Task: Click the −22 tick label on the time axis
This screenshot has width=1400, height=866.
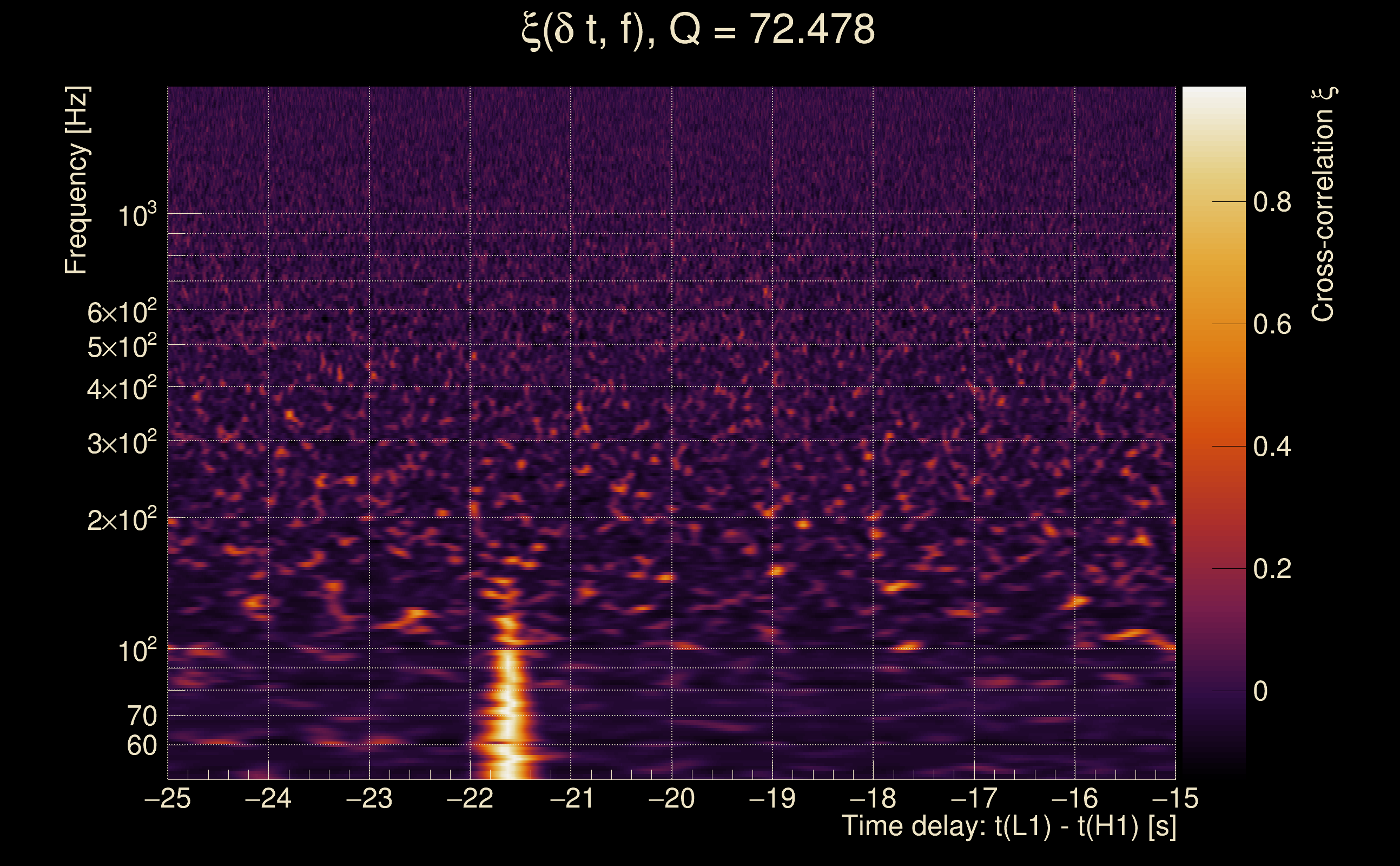Action: tap(470, 798)
